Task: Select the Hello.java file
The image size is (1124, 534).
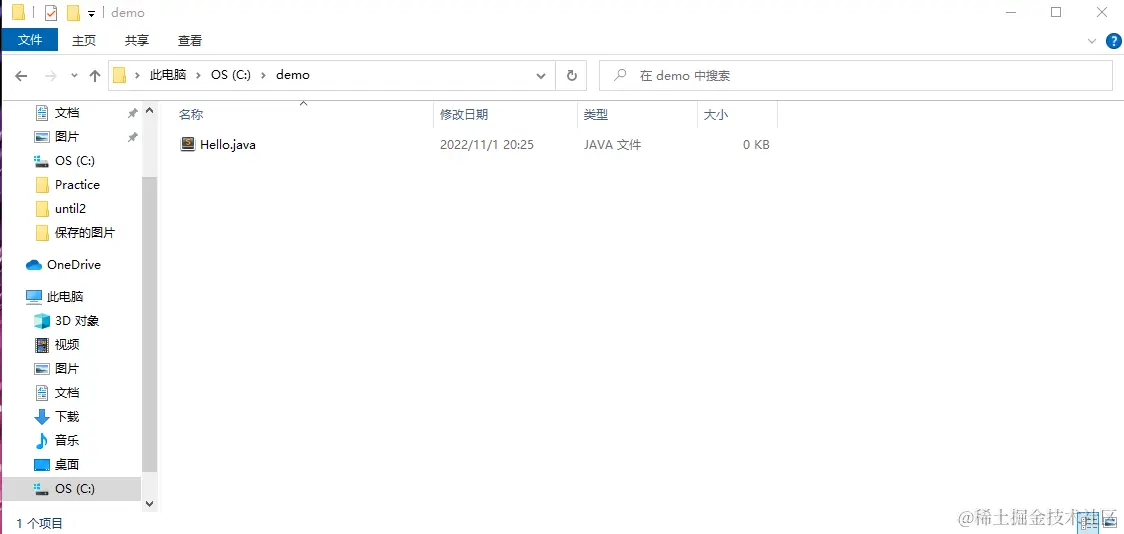Action: pyautogui.click(x=227, y=145)
